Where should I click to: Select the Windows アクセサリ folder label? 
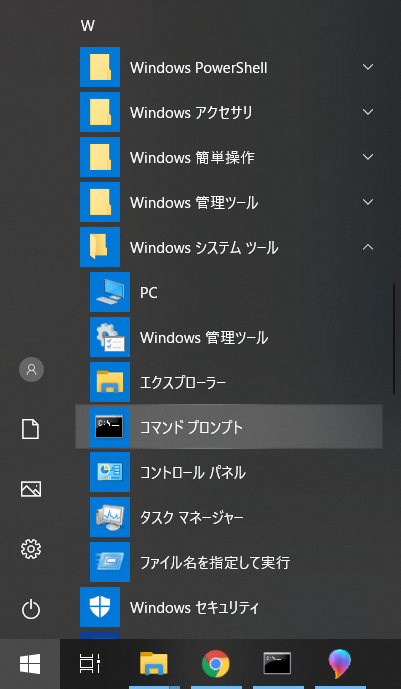pos(191,113)
